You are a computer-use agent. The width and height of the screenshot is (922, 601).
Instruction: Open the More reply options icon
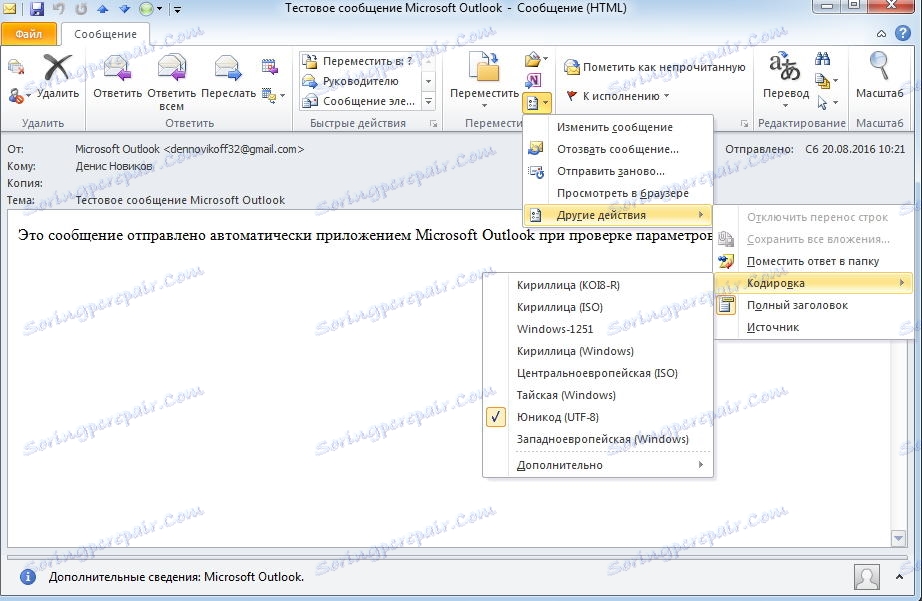[x=273, y=95]
